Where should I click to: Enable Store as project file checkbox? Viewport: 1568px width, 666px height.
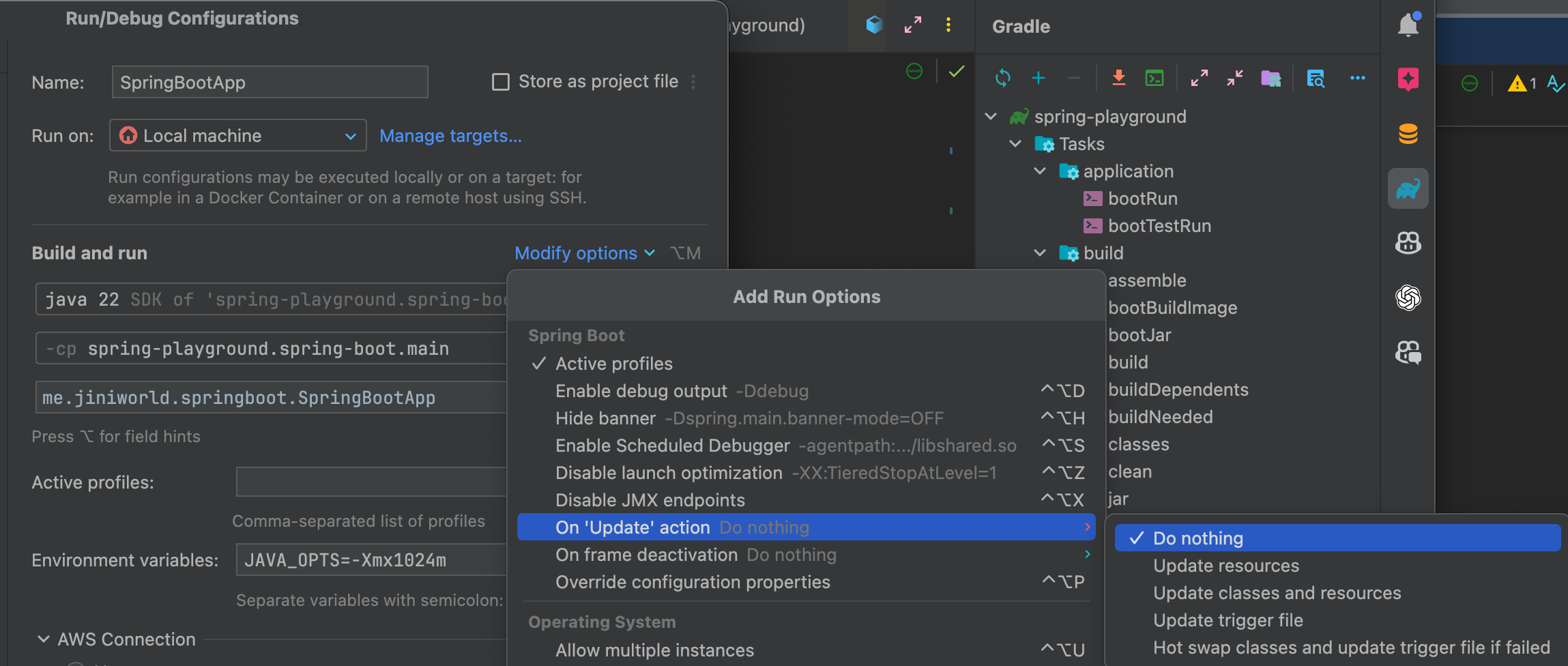pyautogui.click(x=501, y=82)
